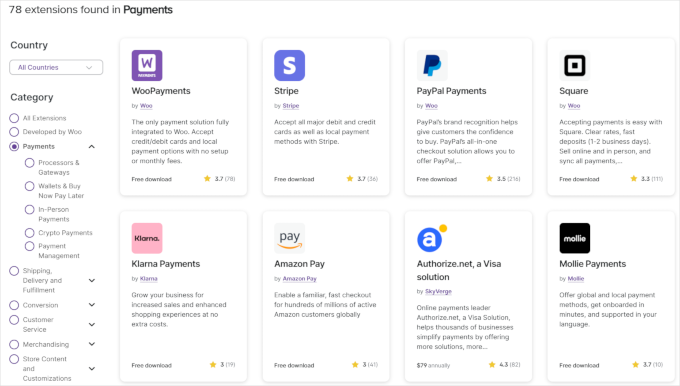Viewport: 680px width, 386px height.
Task: Open the Stripe developer link
Action: coord(291,106)
